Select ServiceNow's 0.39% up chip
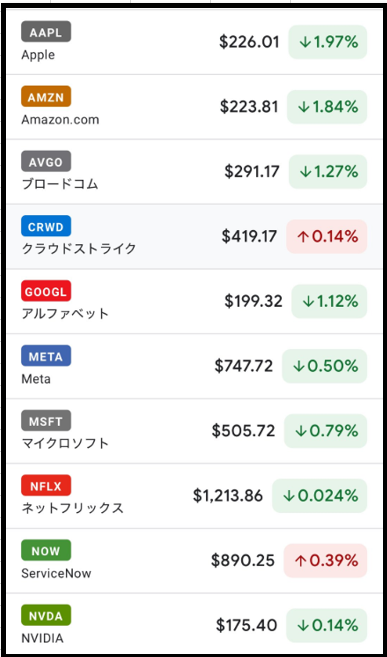Screen dimensions: 387x657 tap(325, 561)
